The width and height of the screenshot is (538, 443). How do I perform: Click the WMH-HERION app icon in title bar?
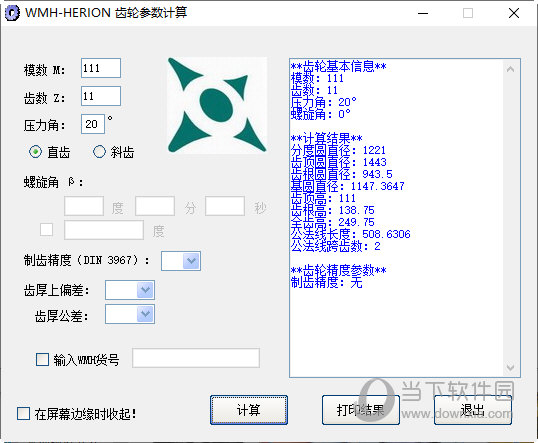[x=12, y=13]
